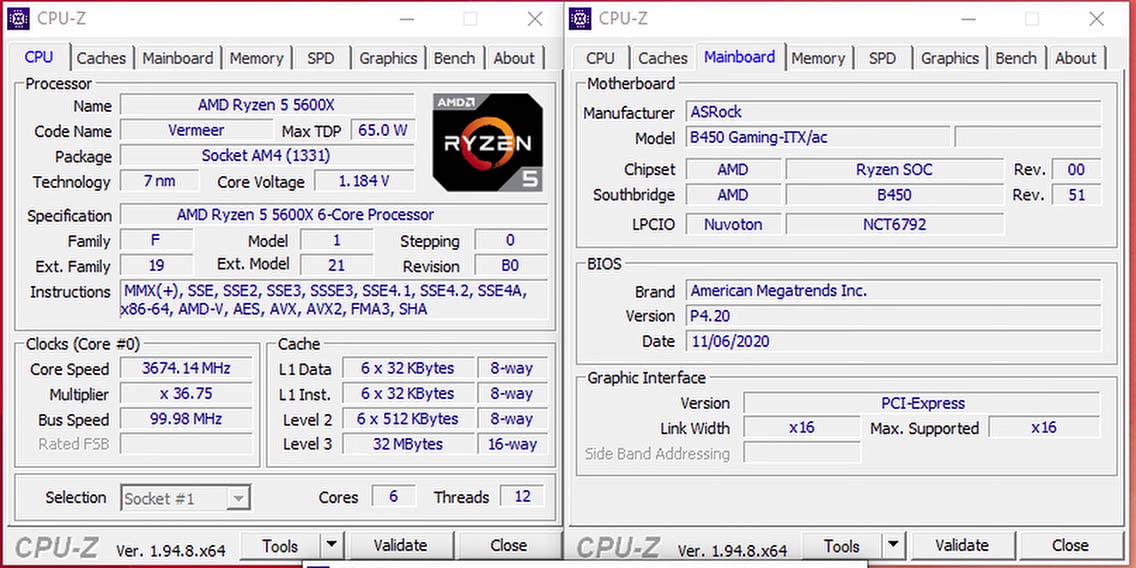
Task: Open the Bench tab in left window
Action: coord(454,58)
